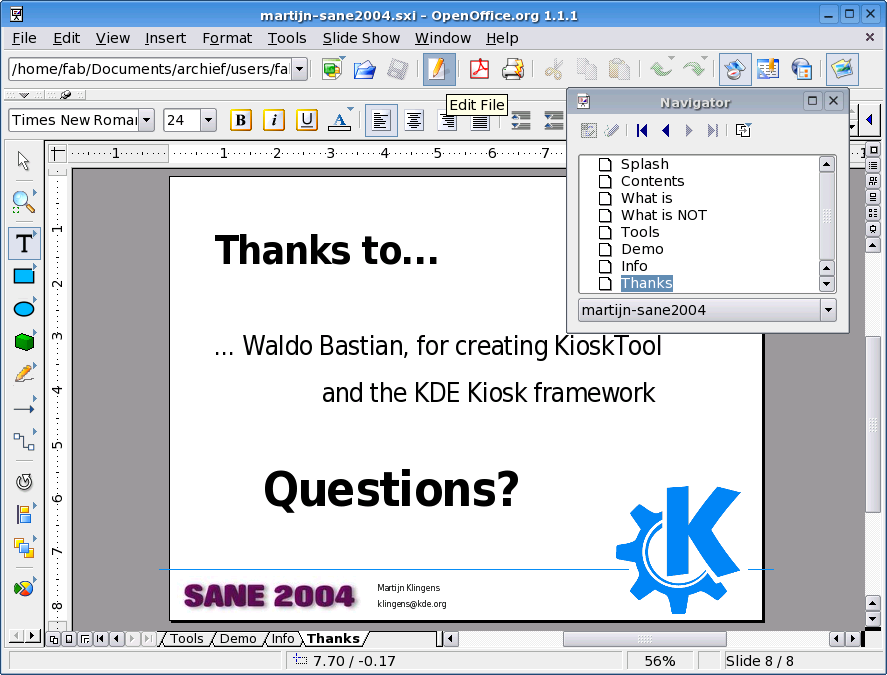Expand the main toolbar handle arrow
Image resolution: width=887 pixels, height=675 pixels.
(24, 95)
